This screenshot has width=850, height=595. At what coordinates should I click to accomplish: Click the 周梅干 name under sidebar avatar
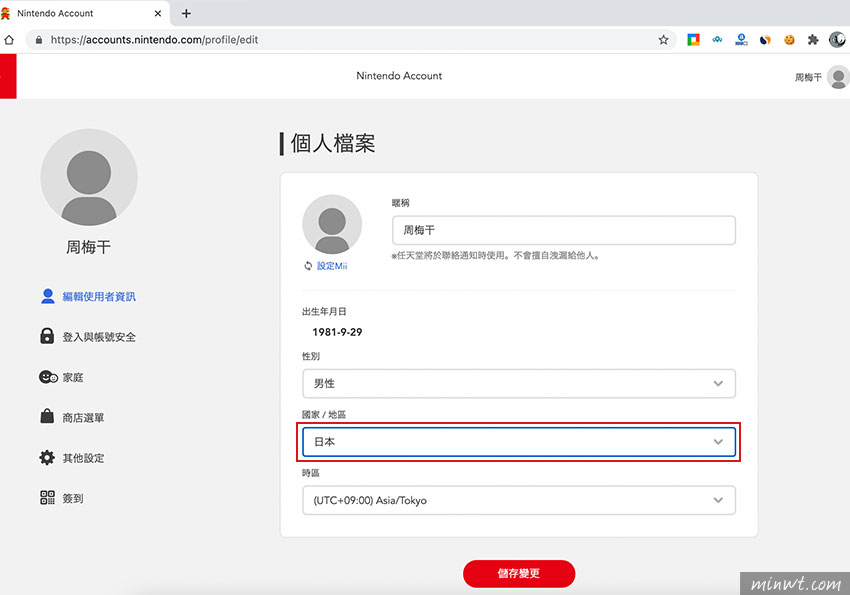pyautogui.click(x=88, y=247)
